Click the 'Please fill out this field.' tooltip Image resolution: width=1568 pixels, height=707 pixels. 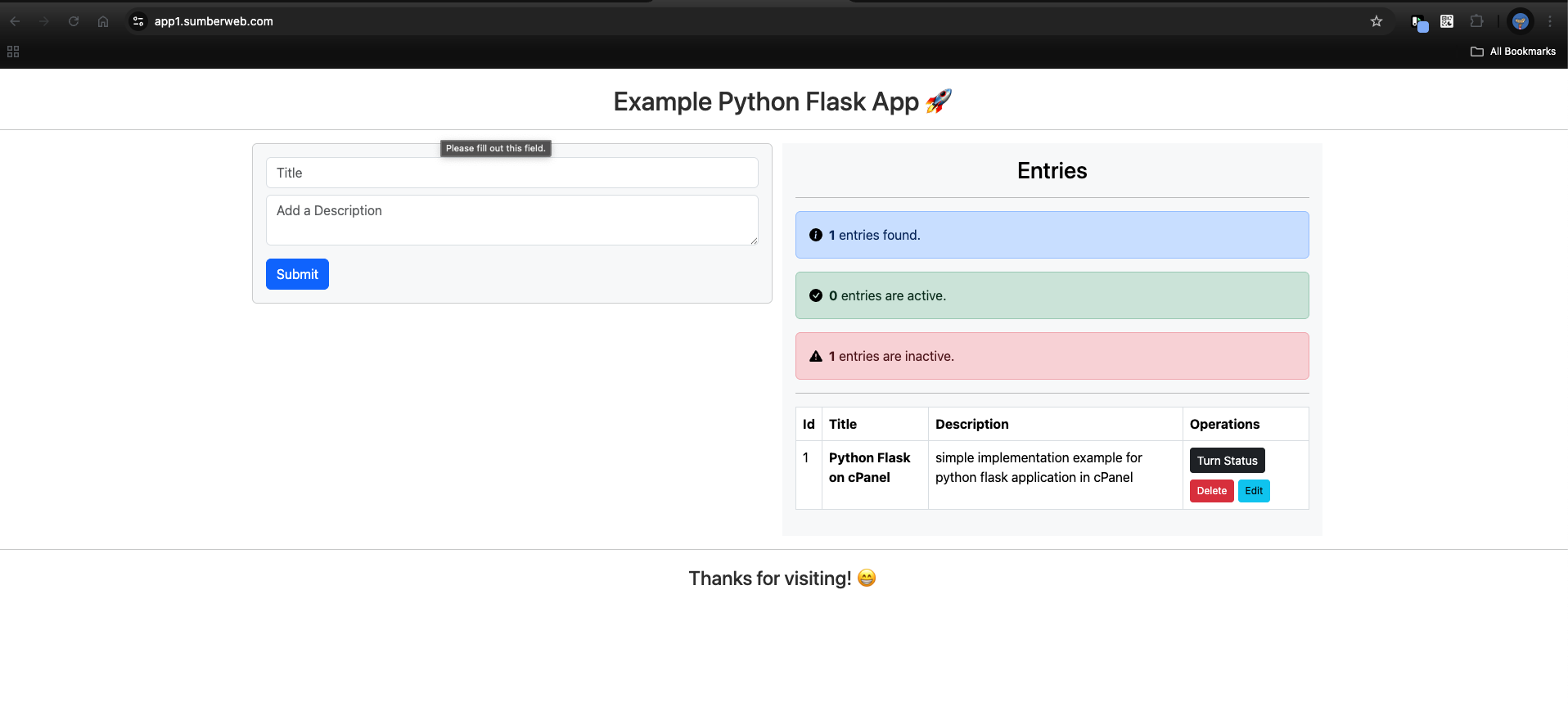click(x=496, y=148)
